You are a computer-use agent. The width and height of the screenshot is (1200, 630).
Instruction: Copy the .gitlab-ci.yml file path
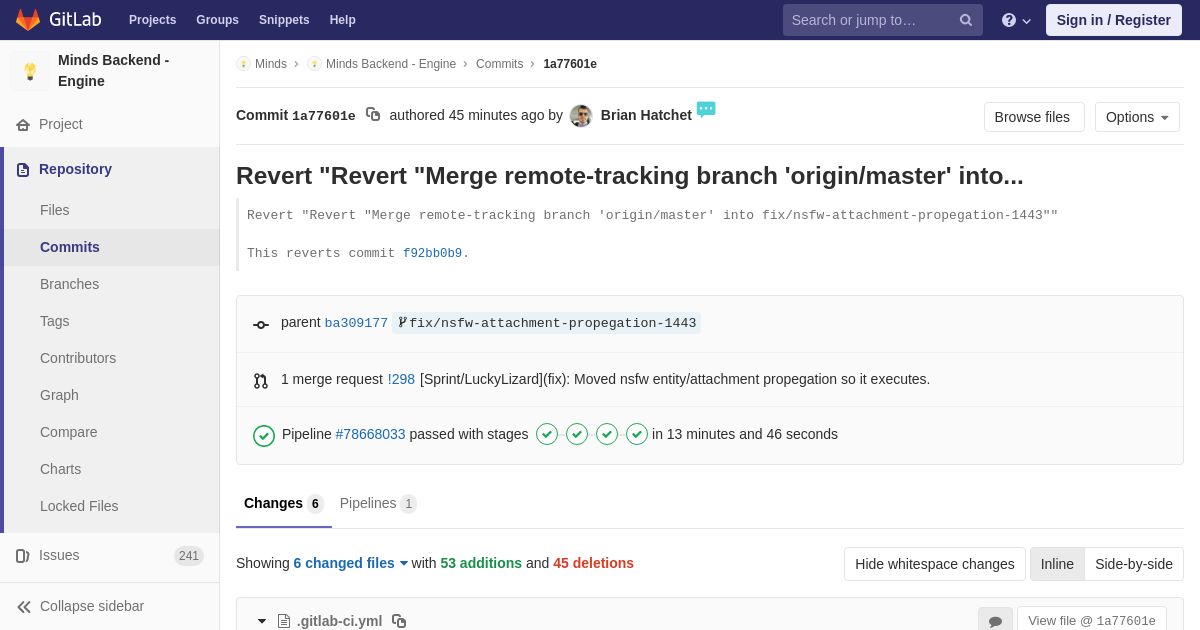399,621
